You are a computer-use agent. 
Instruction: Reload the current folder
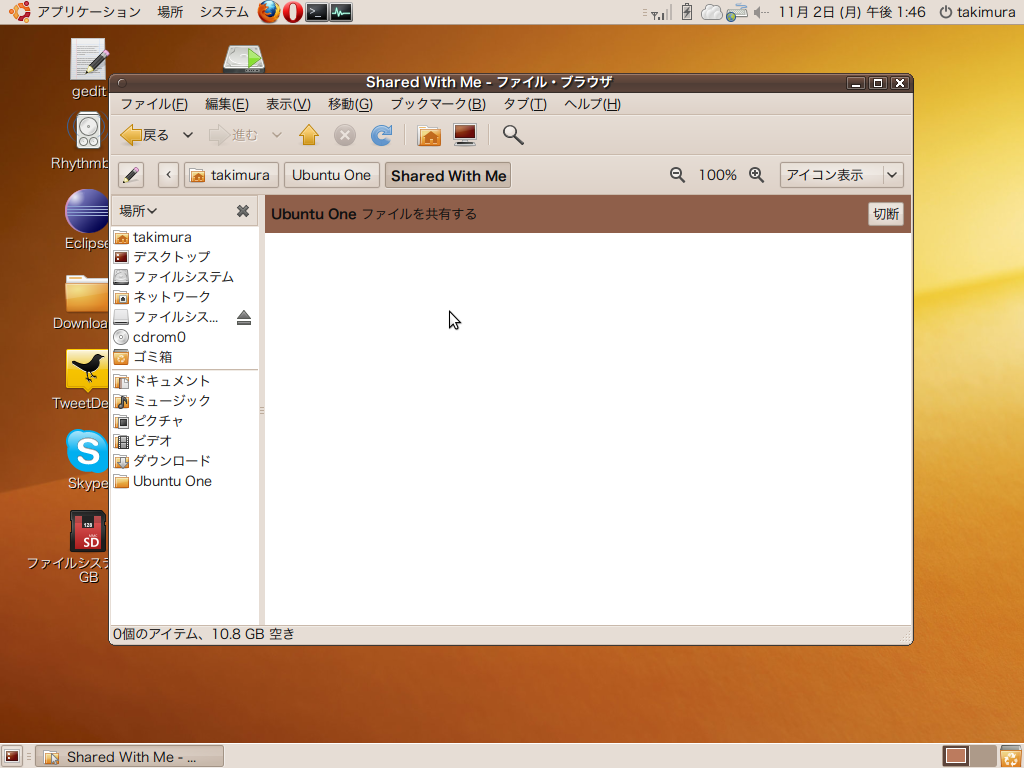click(381, 135)
